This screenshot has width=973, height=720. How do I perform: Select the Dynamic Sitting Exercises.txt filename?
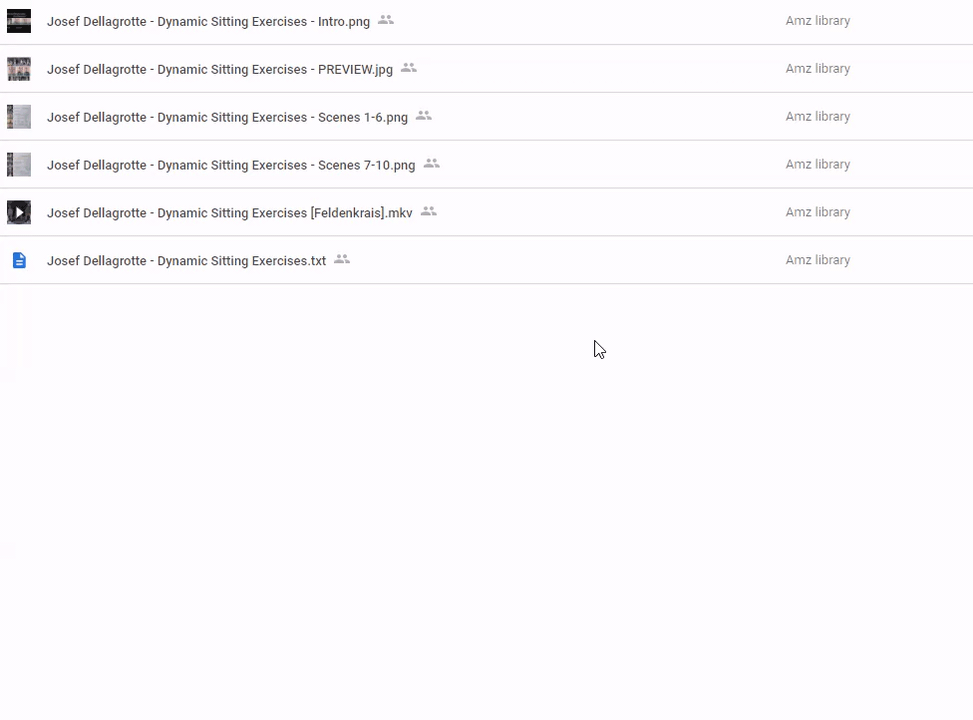[x=186, y=261]
